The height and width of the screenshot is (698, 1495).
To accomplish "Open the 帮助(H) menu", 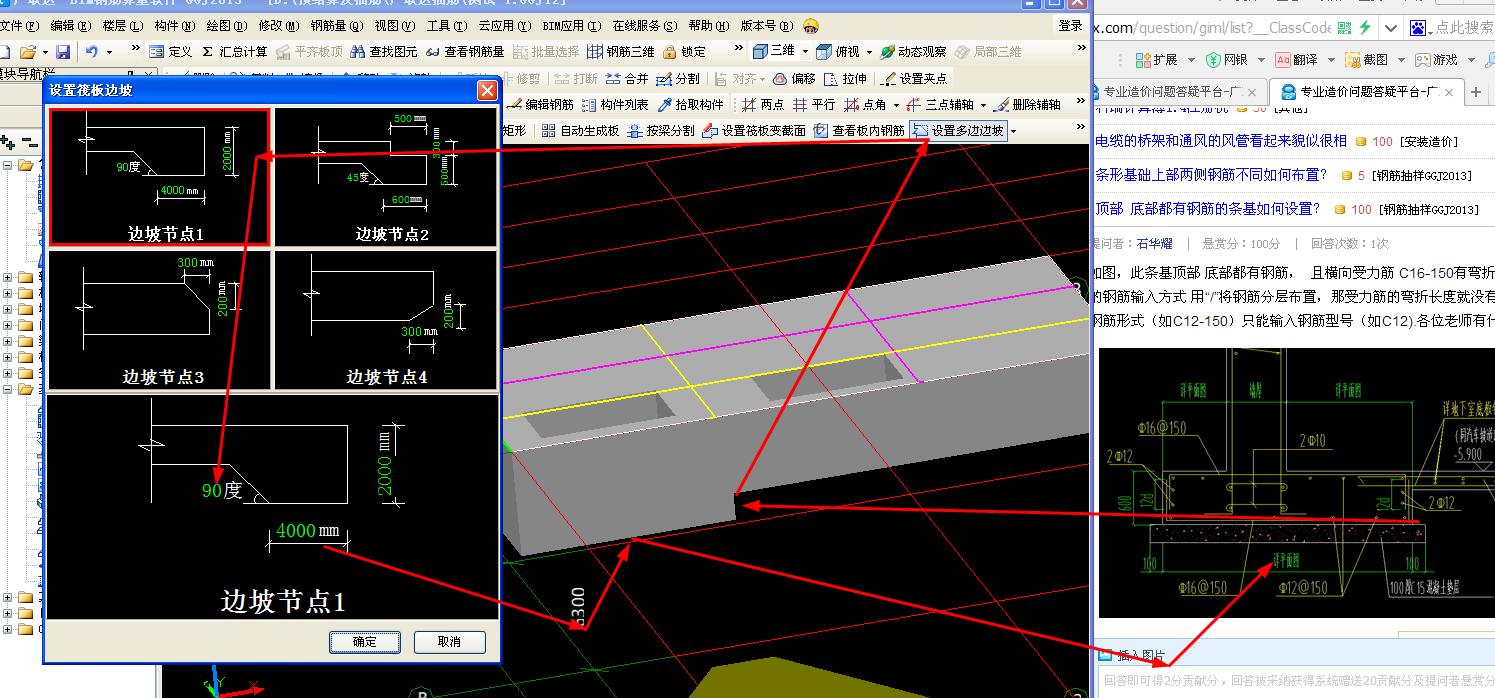I will click(x=708, y=26).
